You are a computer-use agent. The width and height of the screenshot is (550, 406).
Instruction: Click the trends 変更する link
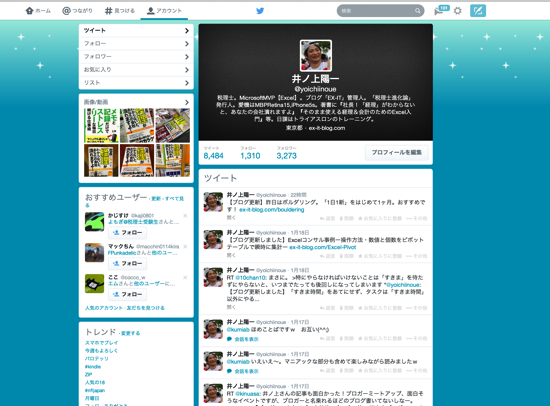tap(130, 333)
